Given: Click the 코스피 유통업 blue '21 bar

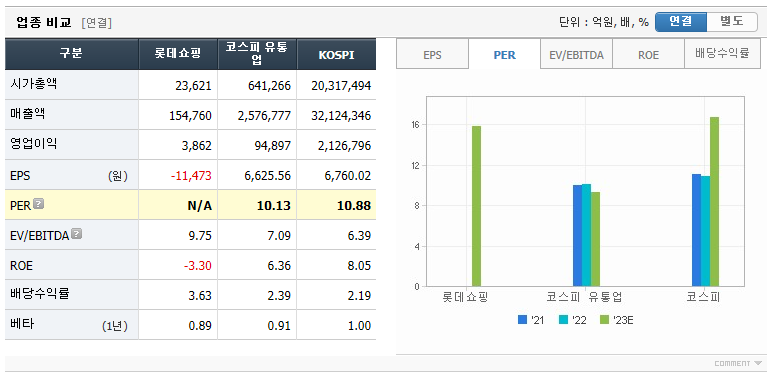Looking at the screenshot, I should [x=577, y=236].
